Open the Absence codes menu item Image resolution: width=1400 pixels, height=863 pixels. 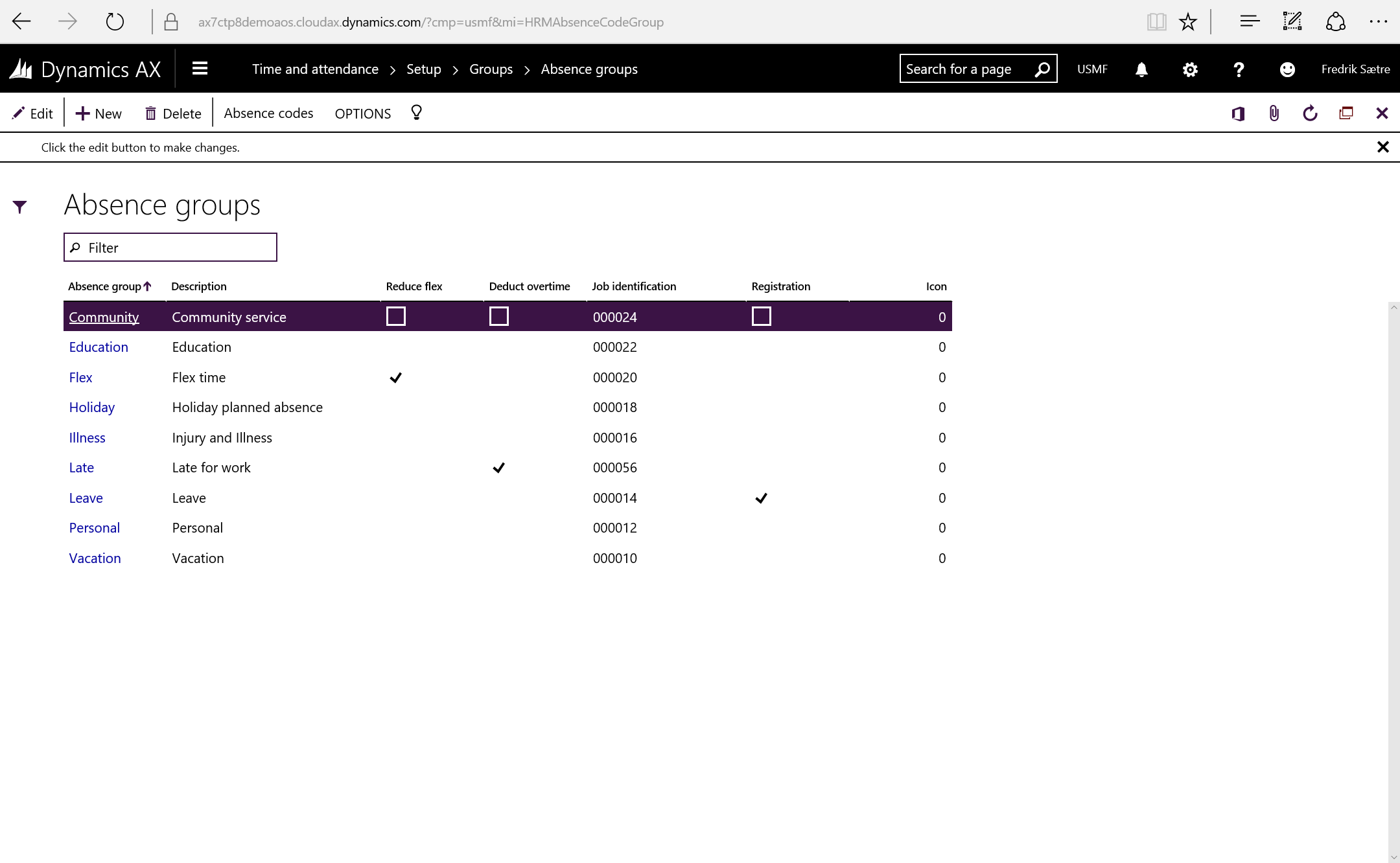(x=268, y=113)
